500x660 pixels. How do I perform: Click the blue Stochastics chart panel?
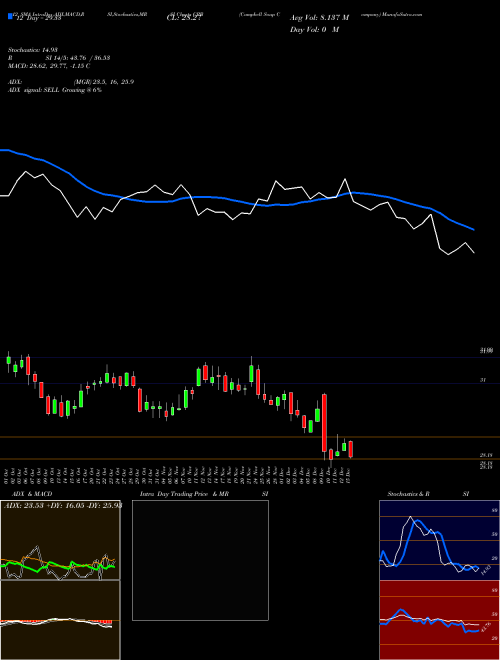click(x=439, y=540)
